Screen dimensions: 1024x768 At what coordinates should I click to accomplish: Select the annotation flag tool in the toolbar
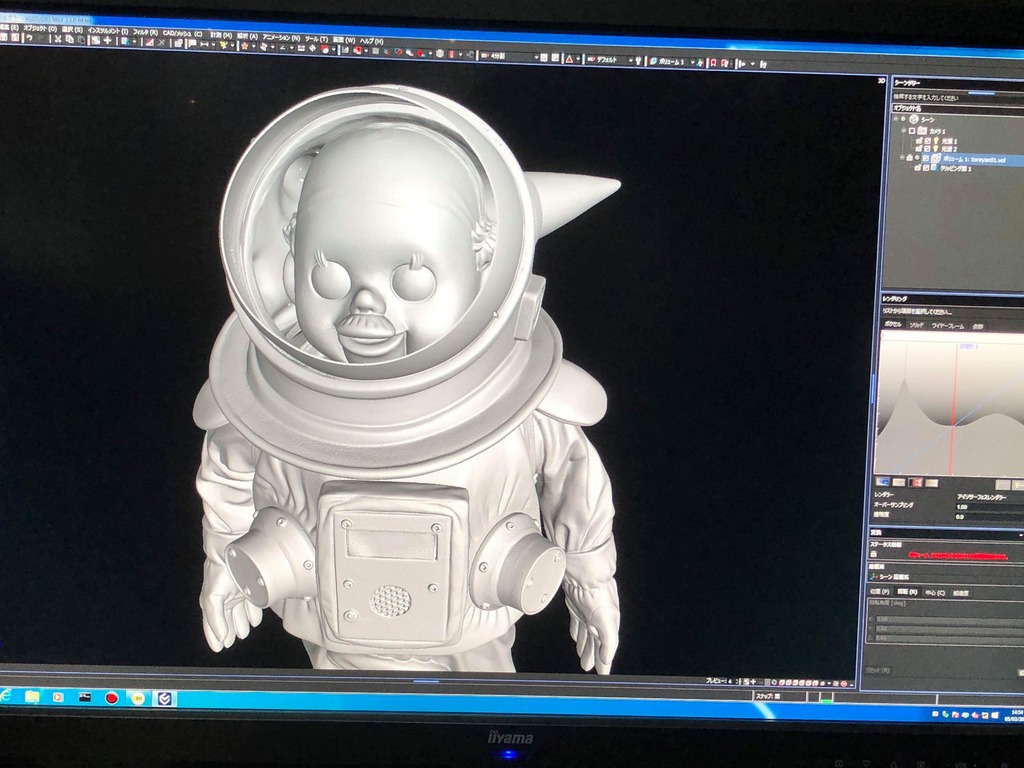tap(193, 43)
